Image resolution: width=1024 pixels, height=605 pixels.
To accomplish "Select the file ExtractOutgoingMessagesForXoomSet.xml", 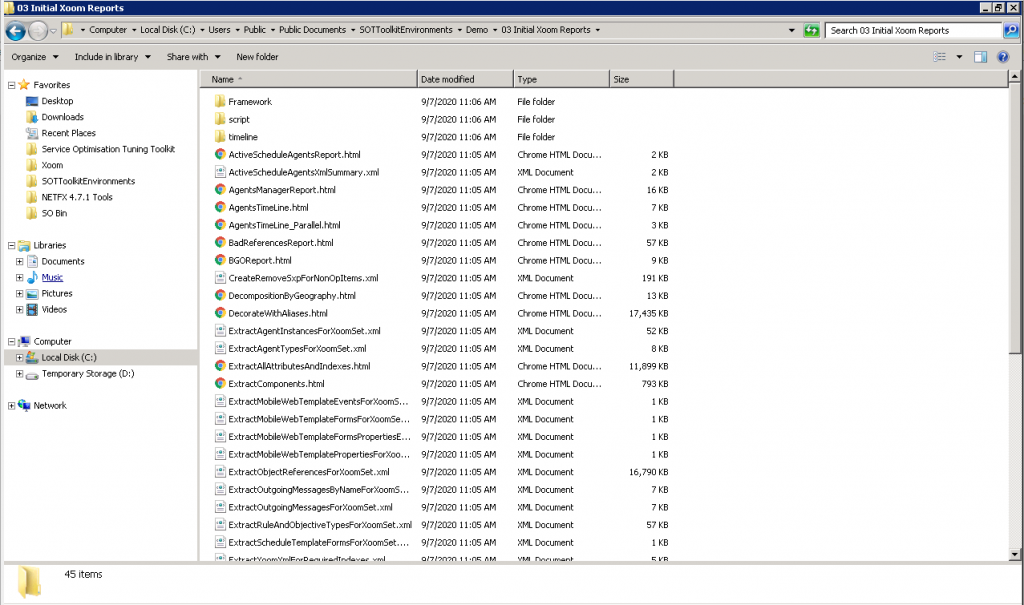I will pyautogui.click(x=310, y=508).
